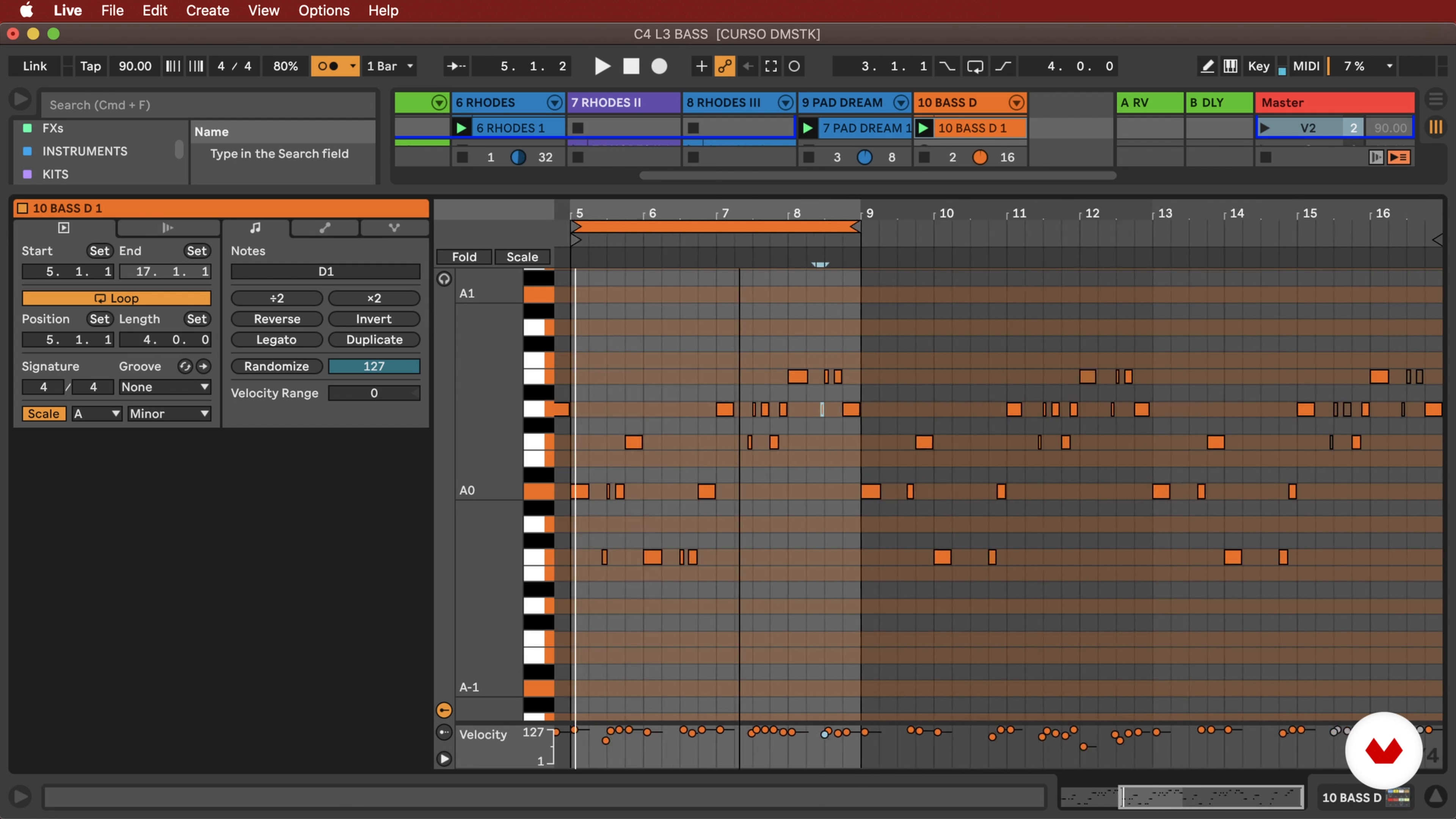Click the Session Record circle icon
1456x819 pixels.
tap(794, 66)
